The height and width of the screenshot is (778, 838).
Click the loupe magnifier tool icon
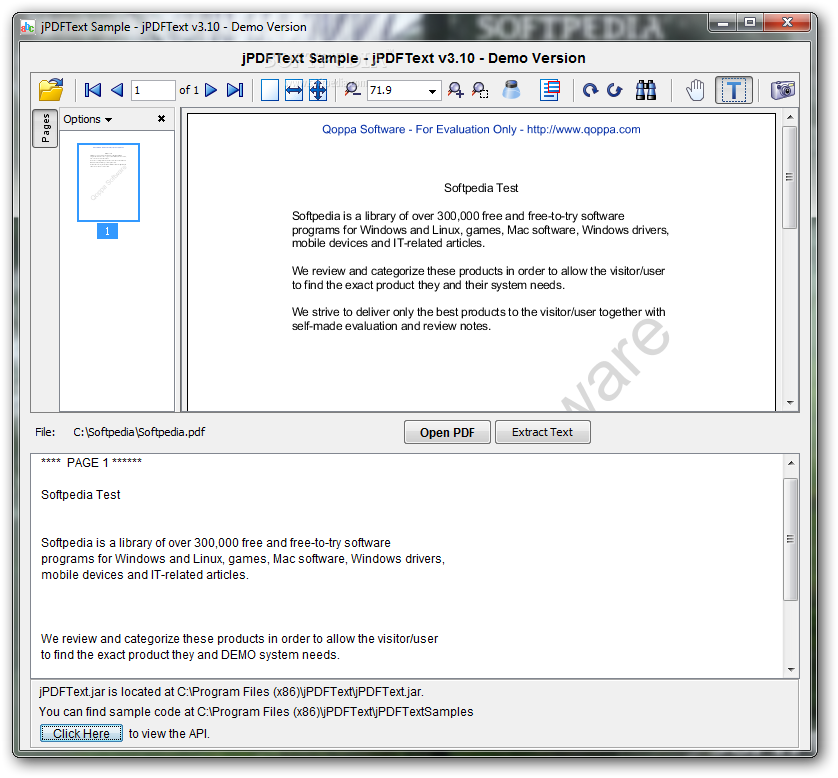[511, 90]
